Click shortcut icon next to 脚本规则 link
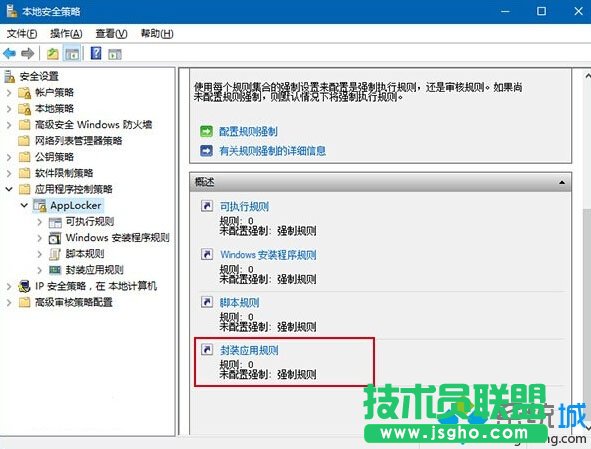The height and width of the screenshot is (449, 591). [x=207, y=302]
